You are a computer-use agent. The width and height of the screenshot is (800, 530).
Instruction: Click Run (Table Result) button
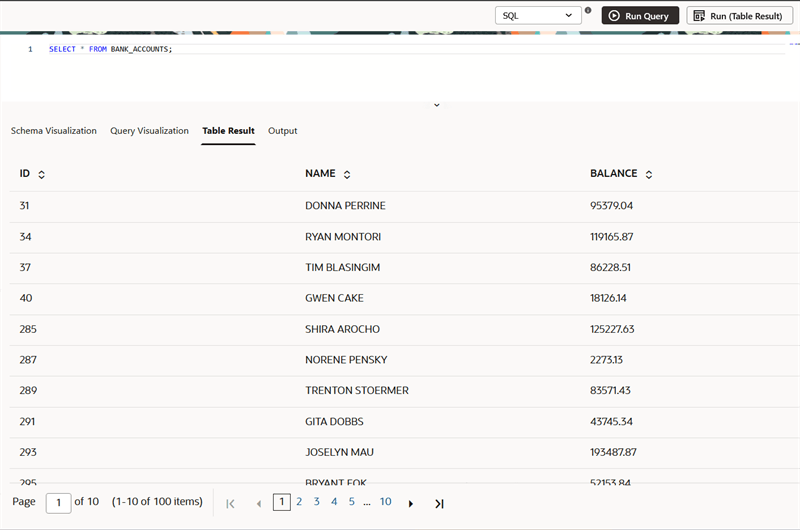739,15
